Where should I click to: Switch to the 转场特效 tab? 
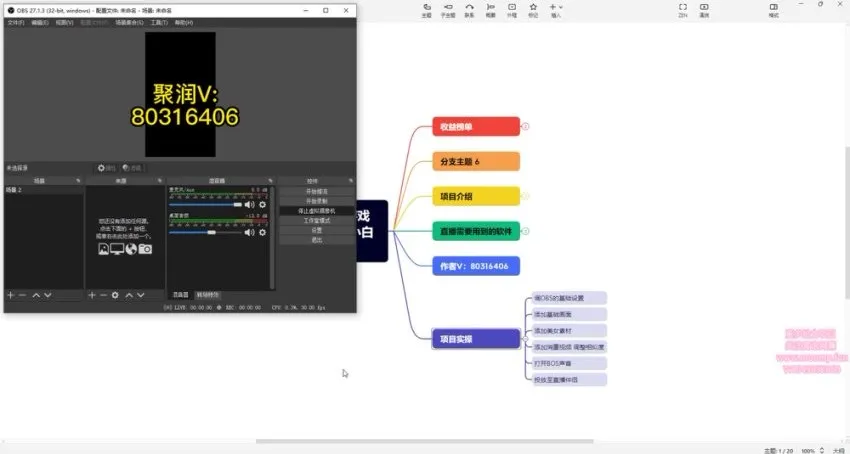208,295
